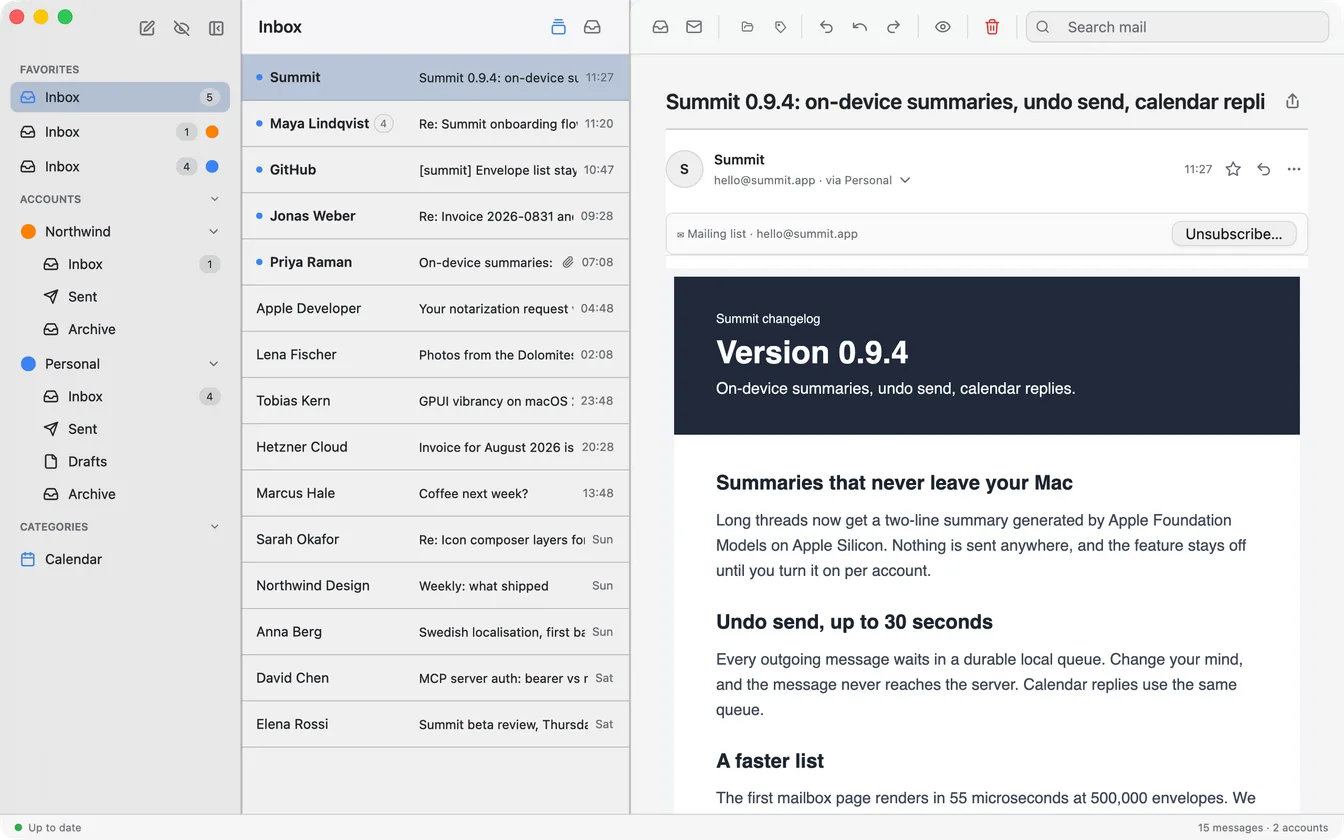Open the email from Tobias Kern
This screenshot has width=1344, height=840.
click(x=435, y=400)
